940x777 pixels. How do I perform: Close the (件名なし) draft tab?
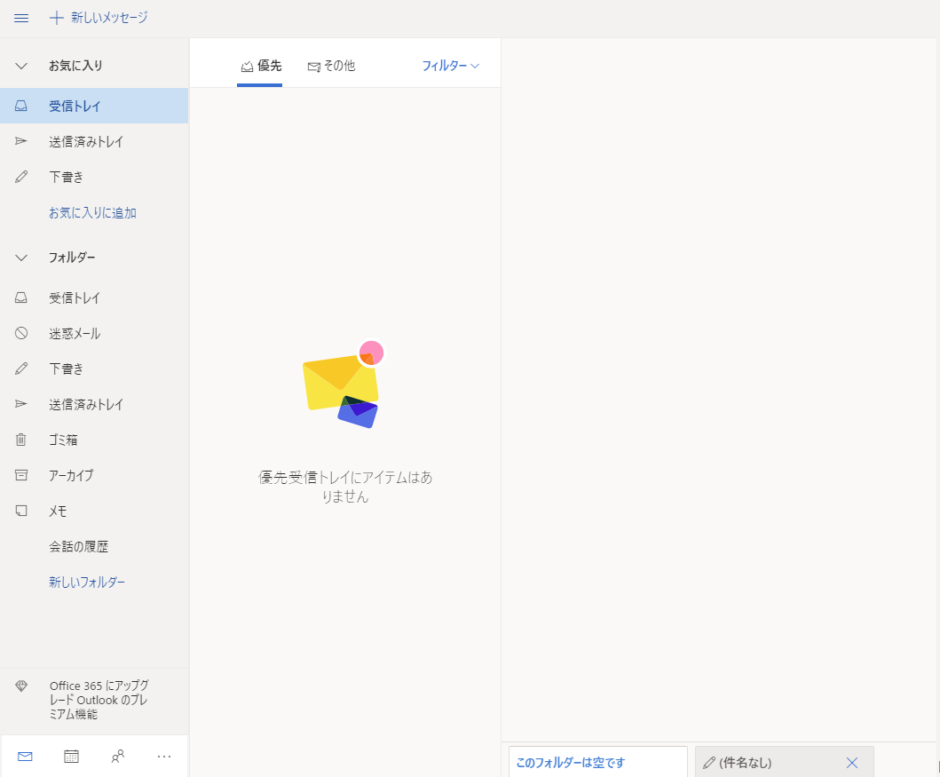tap(852, 763)
